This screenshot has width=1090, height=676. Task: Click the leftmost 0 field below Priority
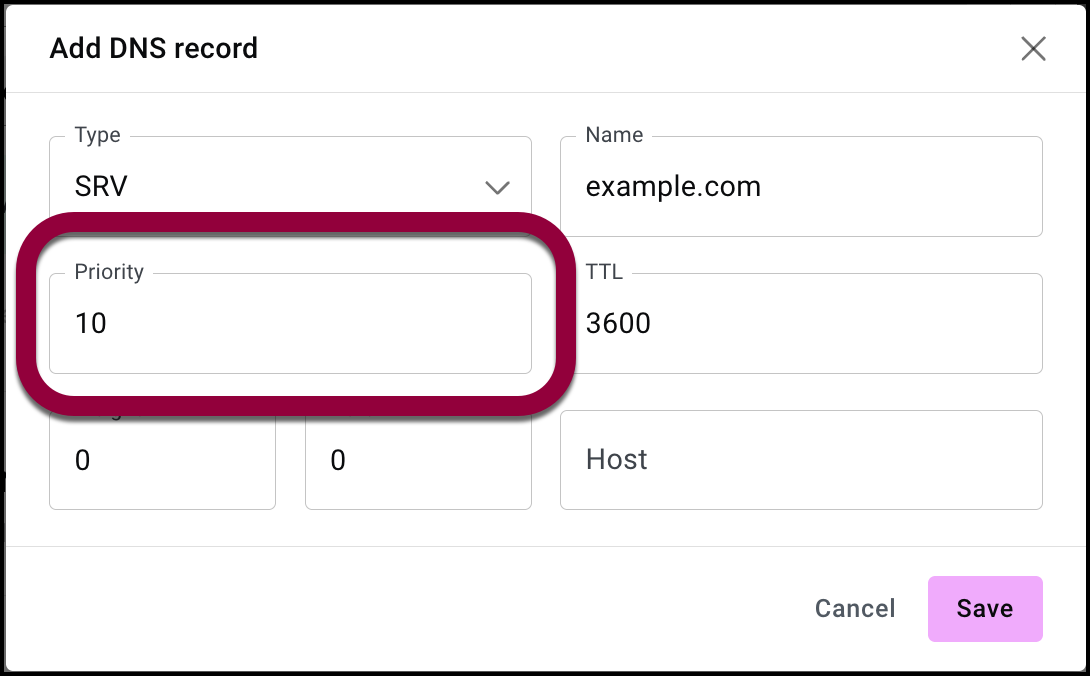pyautogui.click(x=162, y=460)
